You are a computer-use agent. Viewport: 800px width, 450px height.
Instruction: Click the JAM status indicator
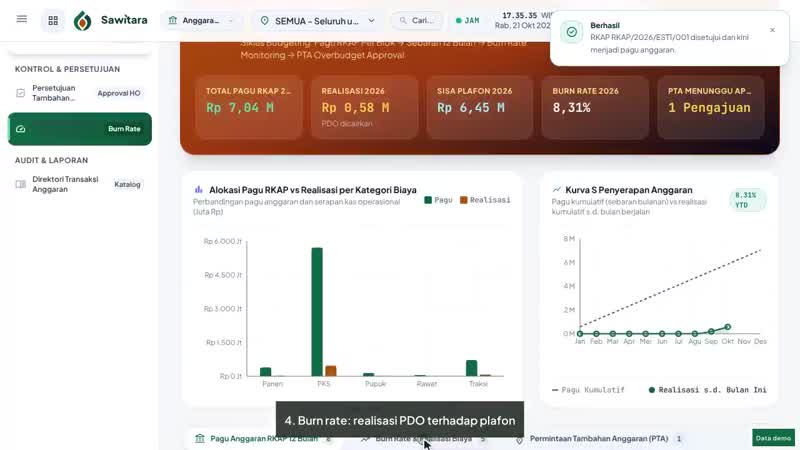[x=467, y=20]
